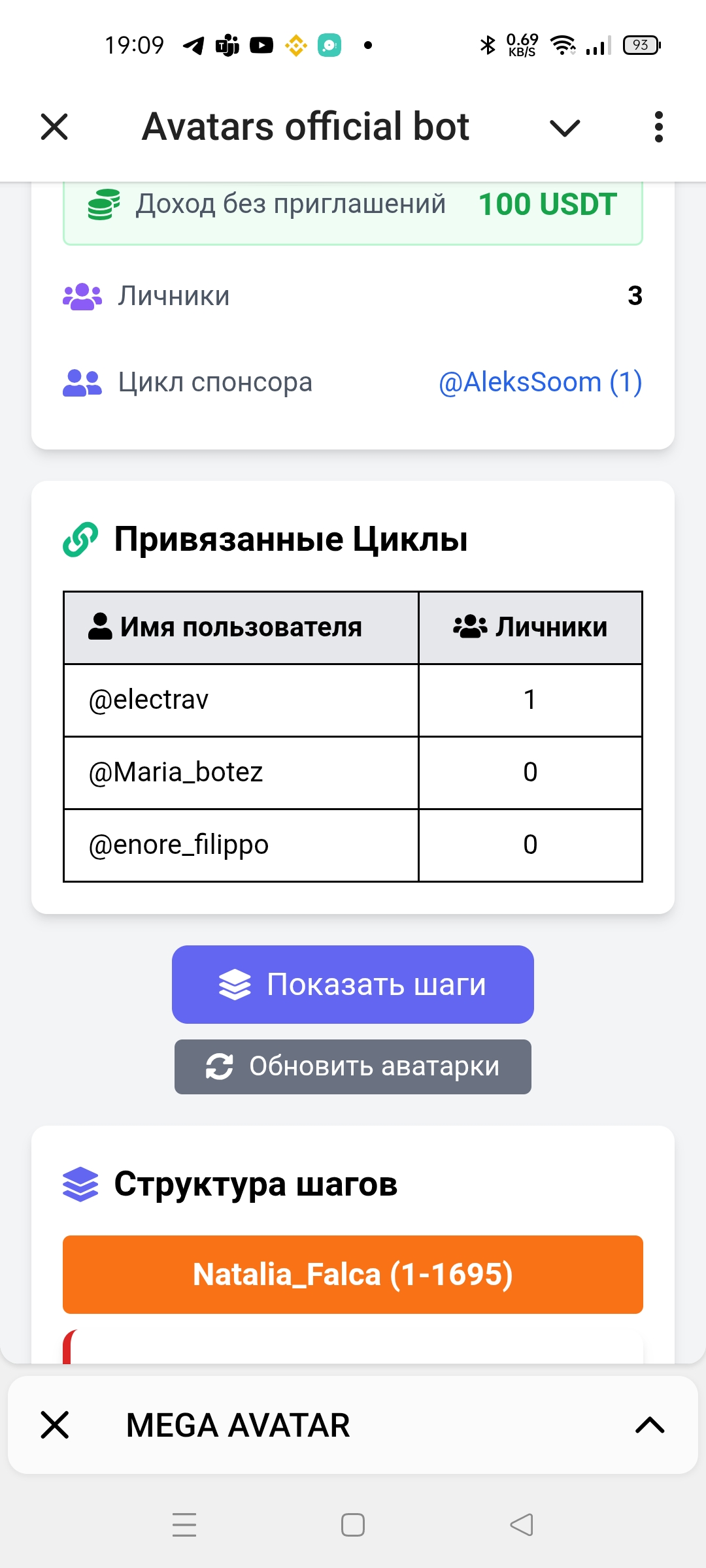Open the orange Natalia_Falca (1-1695) bar
The image size is (706, 1568).
click(353, 1274)
